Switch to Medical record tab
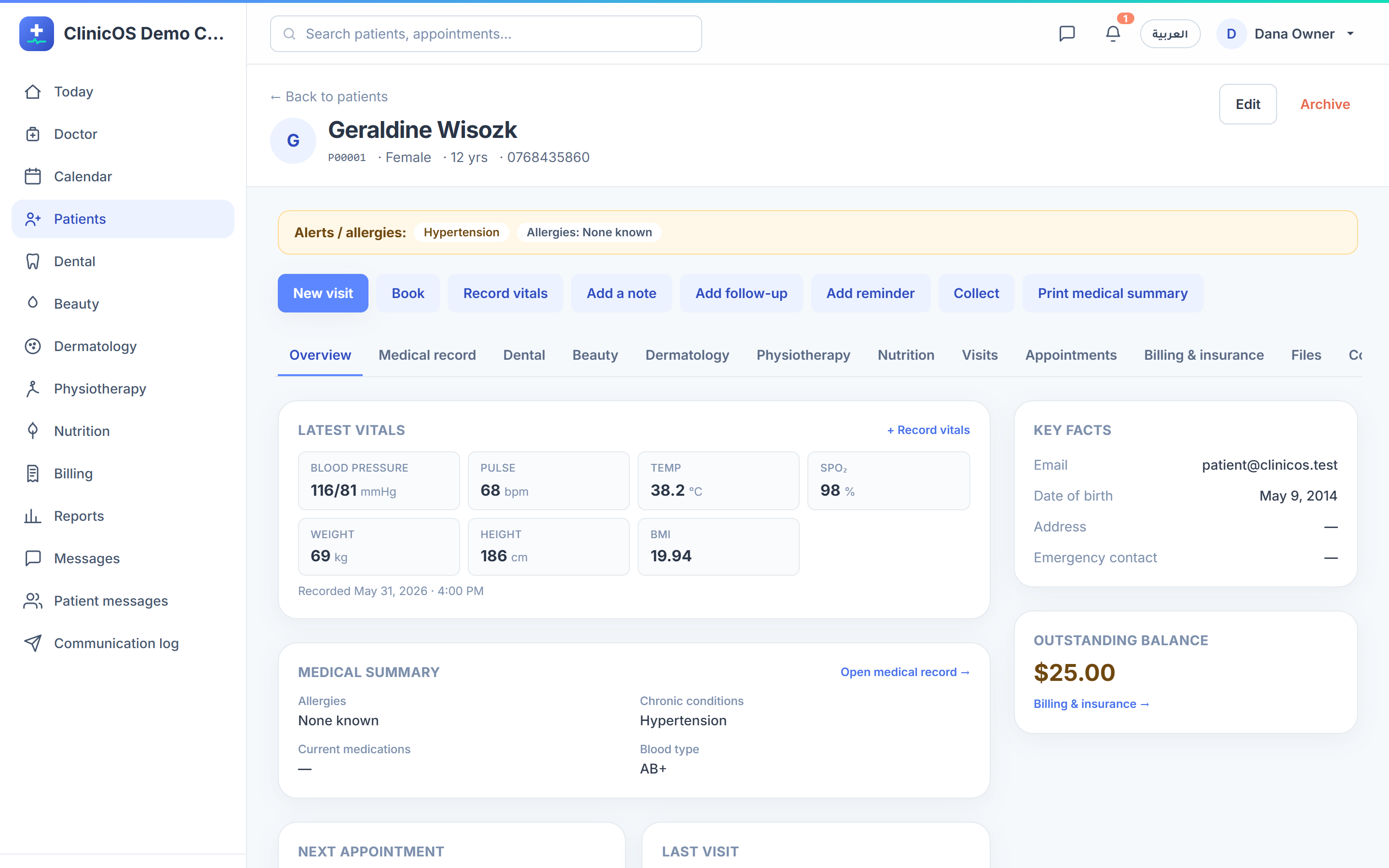 point(427,355)
